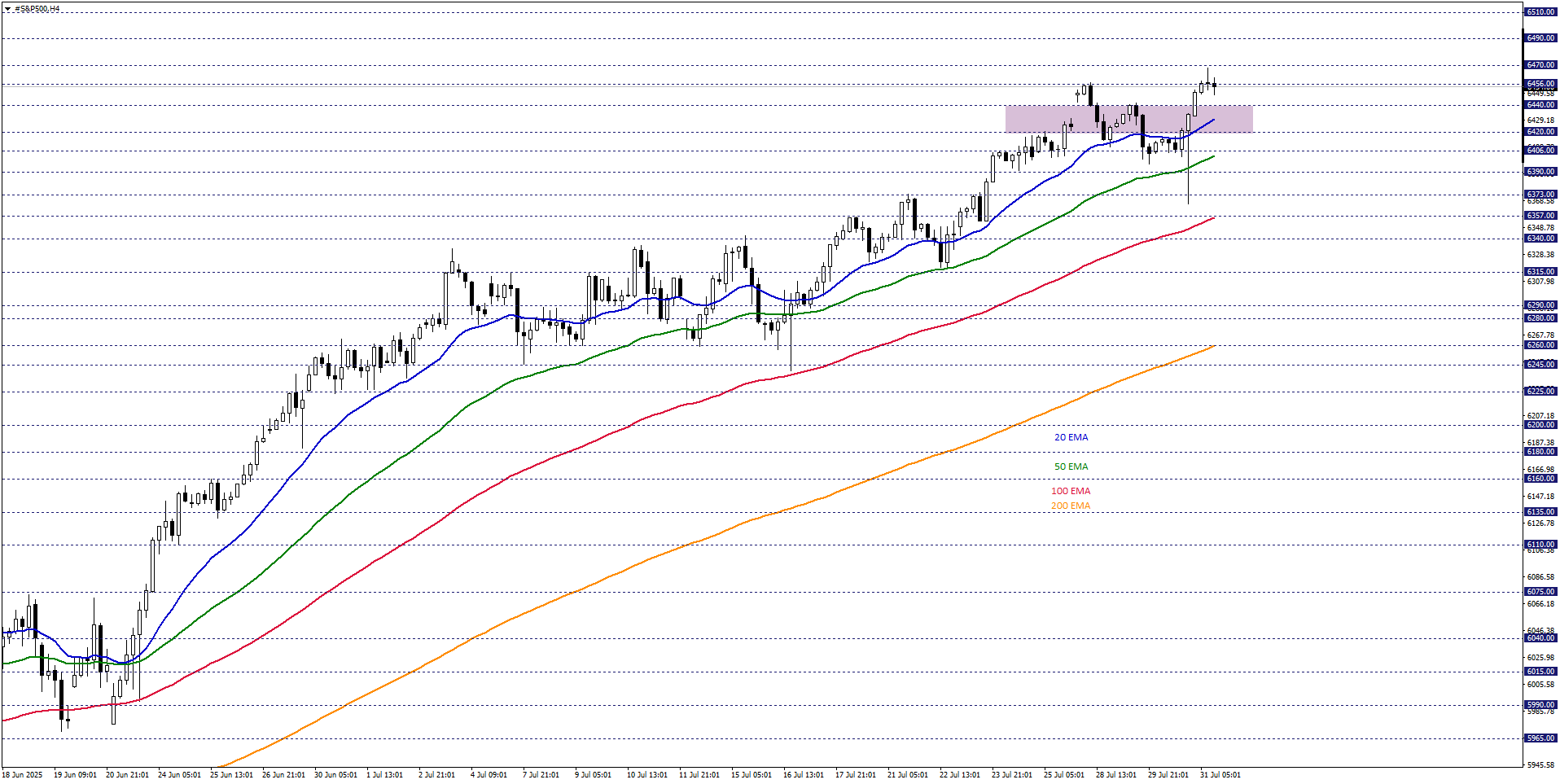The width and height of the screenshot is (1560, 784).
Task: Select the 6110.00 price level label
Action: point(1540,545)
